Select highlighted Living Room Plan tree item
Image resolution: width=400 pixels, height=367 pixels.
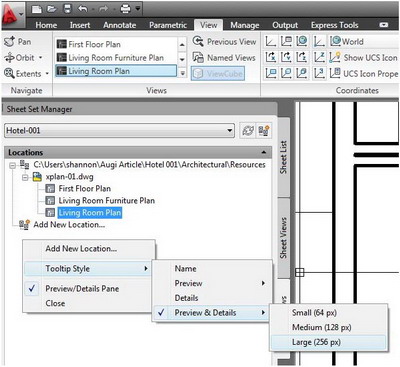pos(90,213)
